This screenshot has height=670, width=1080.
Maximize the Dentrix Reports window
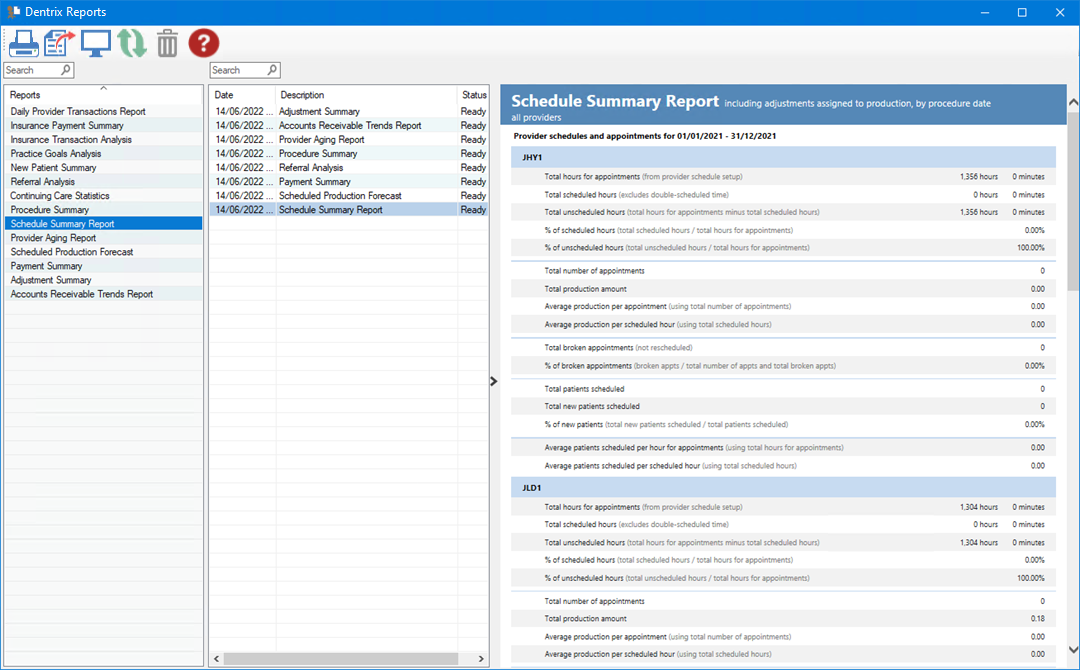(1022, 12)
